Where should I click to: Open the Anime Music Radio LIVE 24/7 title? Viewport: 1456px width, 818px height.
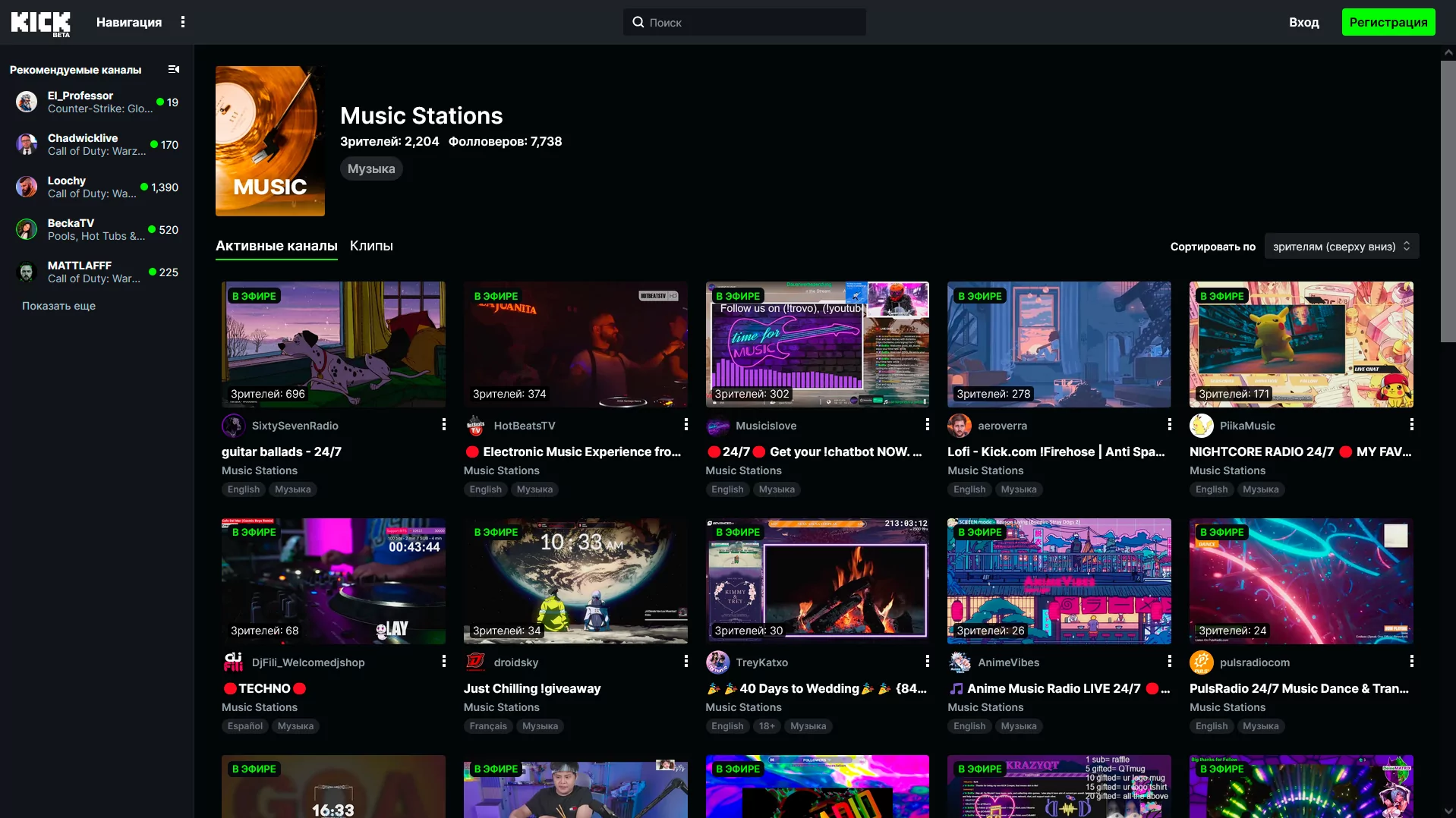(1059, 688)
